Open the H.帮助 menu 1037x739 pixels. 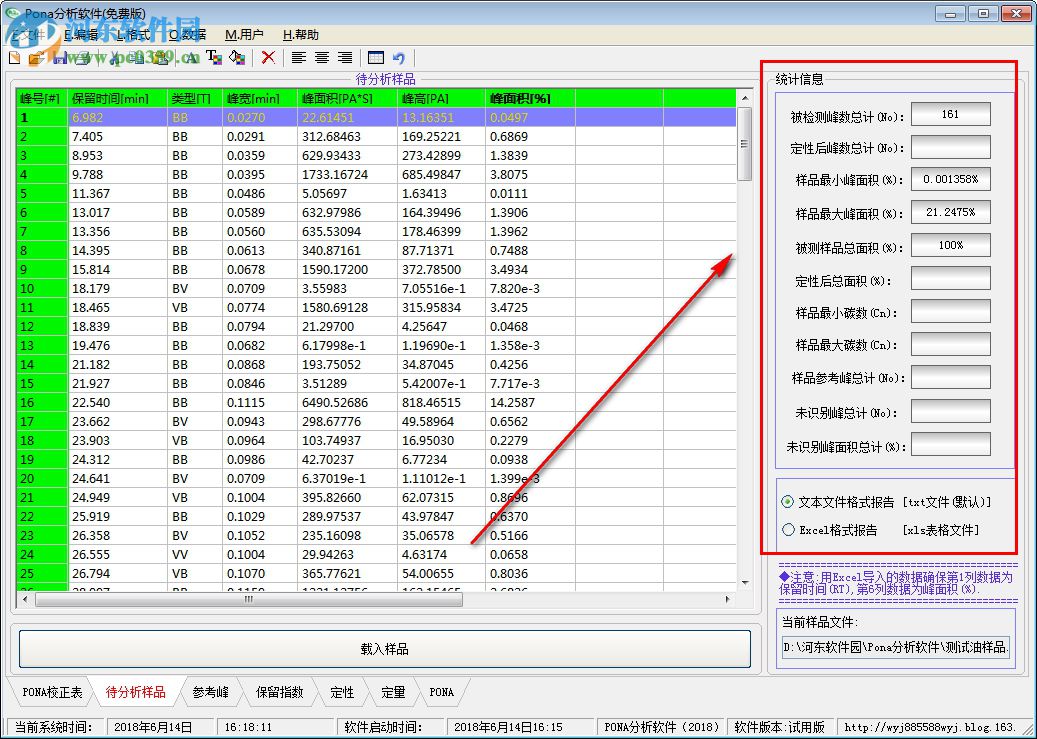coord(300,35)
